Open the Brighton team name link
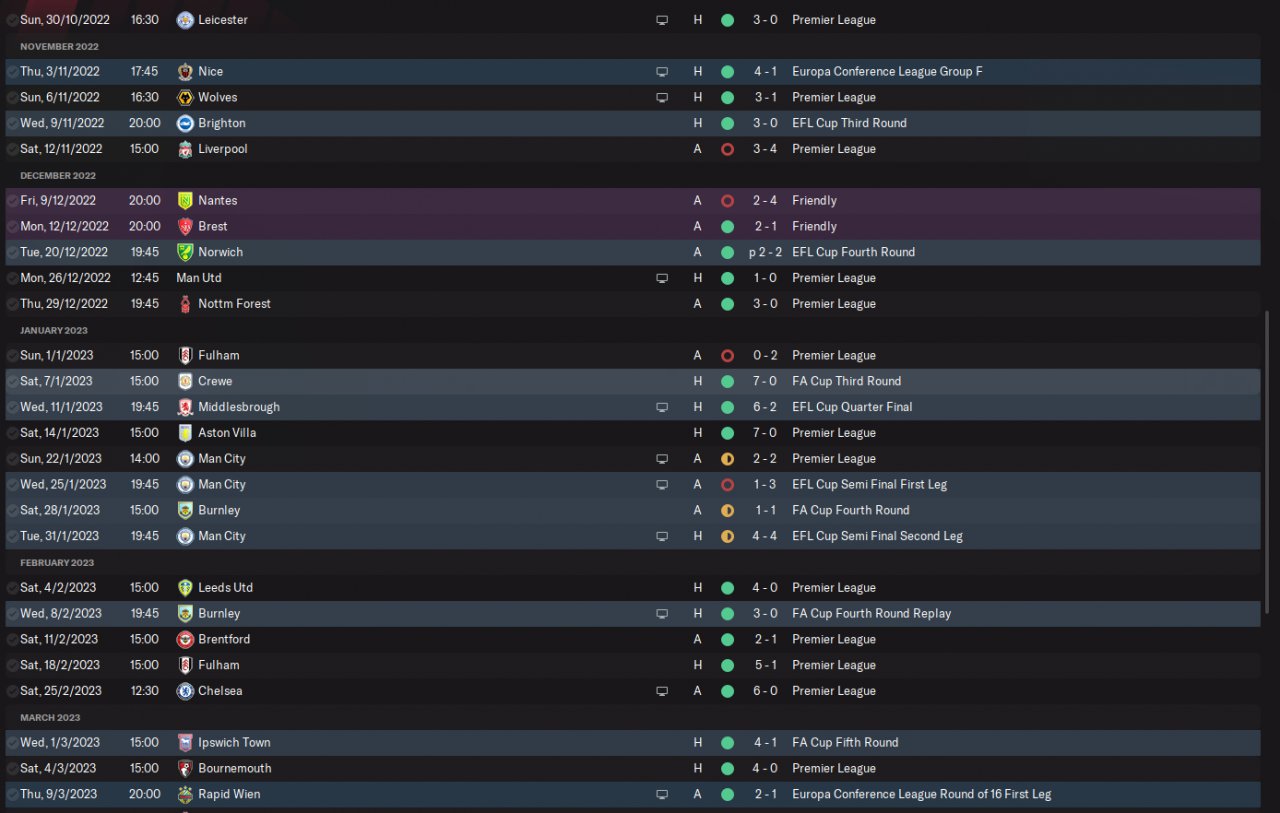1280x813 pixels. pyautogui.click(x=221, y=123)
